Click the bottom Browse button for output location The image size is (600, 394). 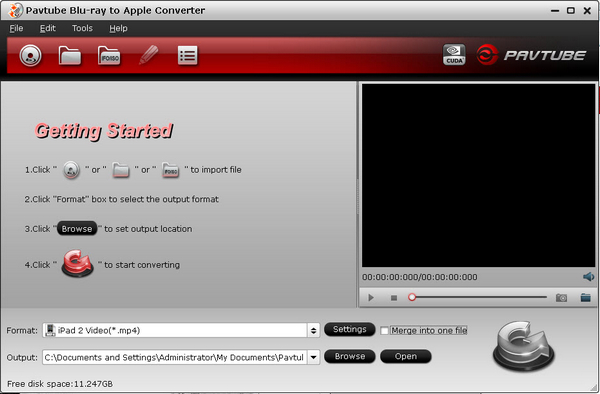click(x=350, y=357)
